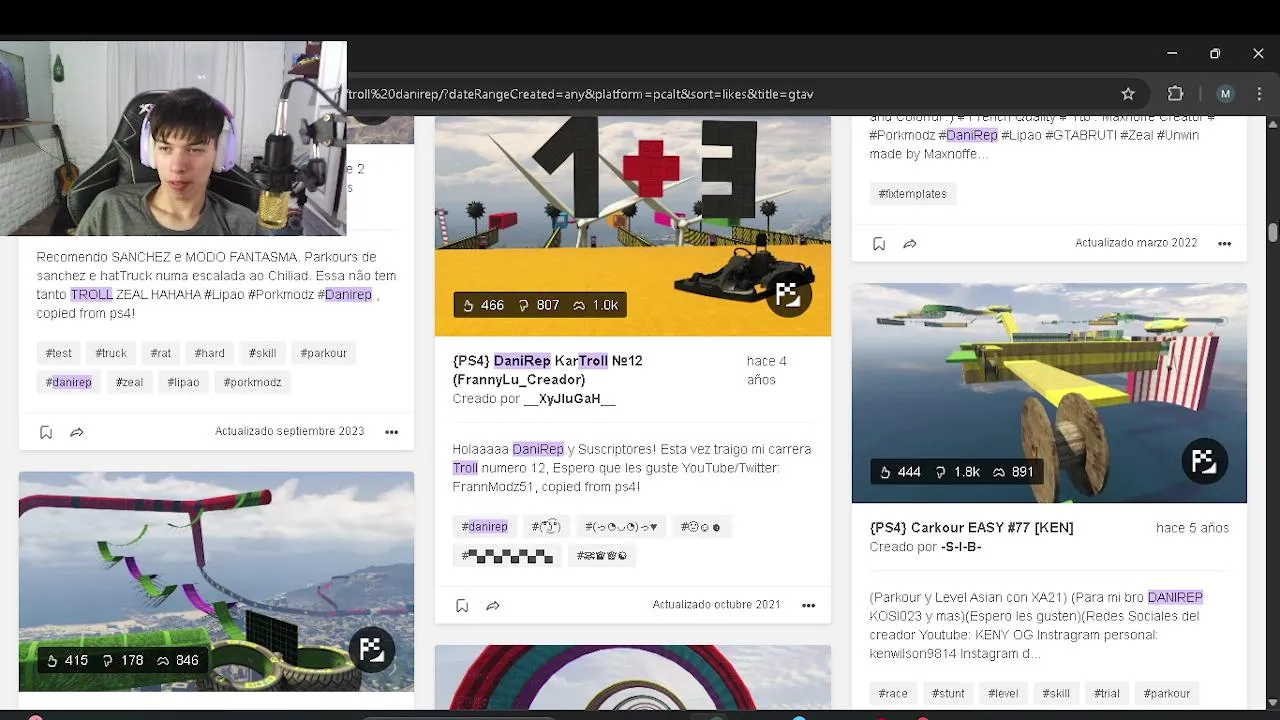The width and height of the screenshot is (1280, 720).
Task: Open creator profile __XyJluGaH__
Action: point(569,399)
